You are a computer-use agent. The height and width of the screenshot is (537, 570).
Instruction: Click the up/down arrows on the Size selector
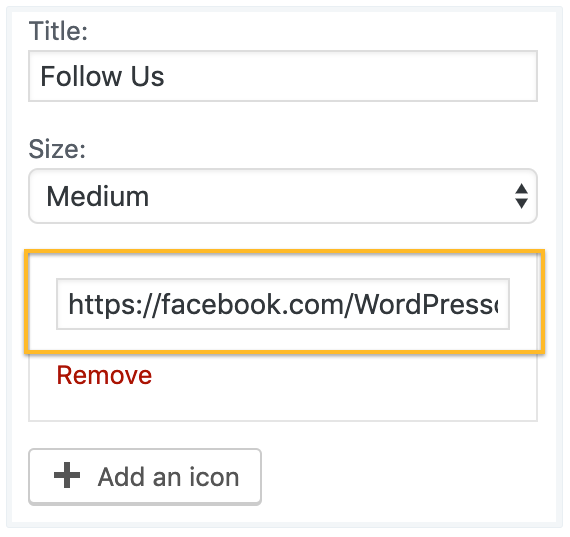tap(521, 196)
